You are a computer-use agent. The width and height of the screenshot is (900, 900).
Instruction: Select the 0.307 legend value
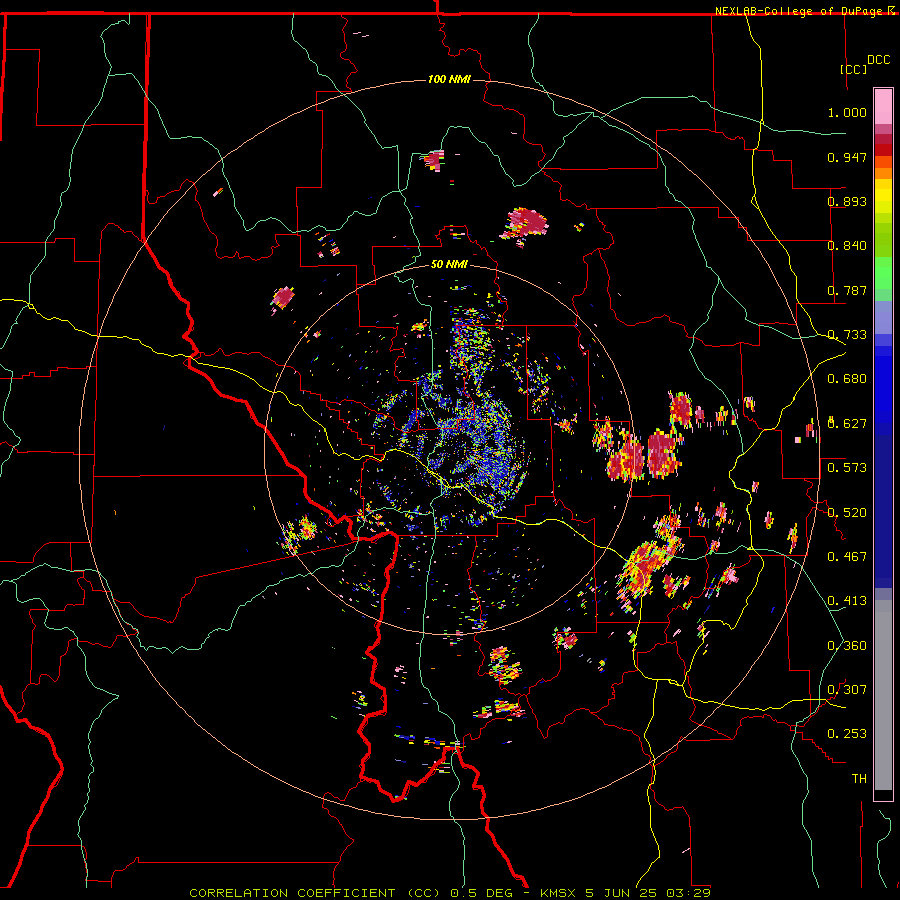847,689
